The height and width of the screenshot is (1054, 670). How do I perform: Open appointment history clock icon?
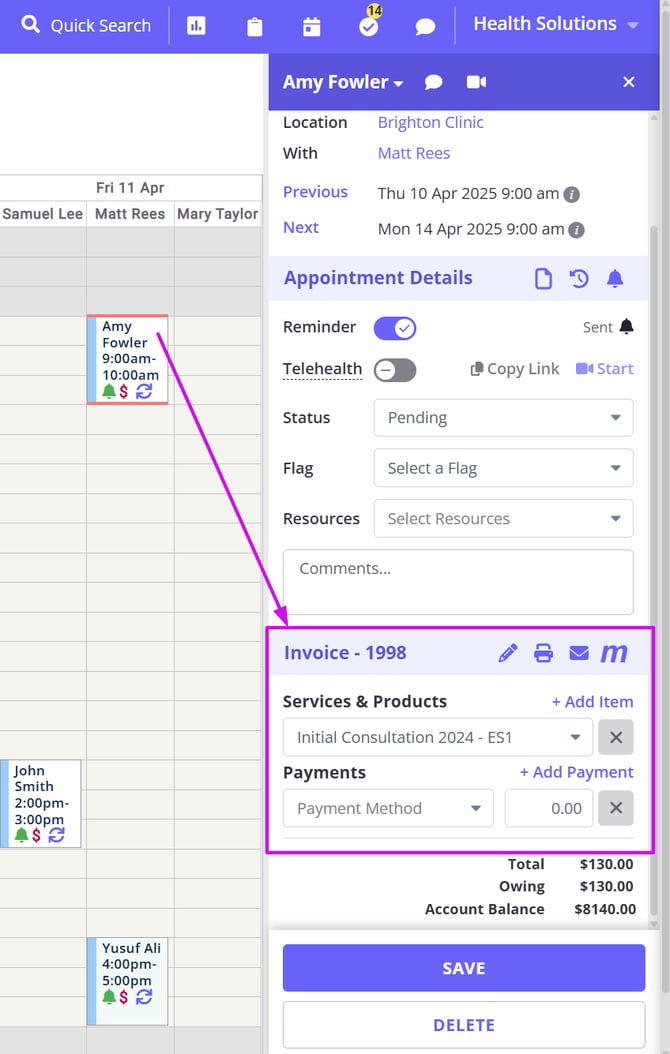coord(579,279)
